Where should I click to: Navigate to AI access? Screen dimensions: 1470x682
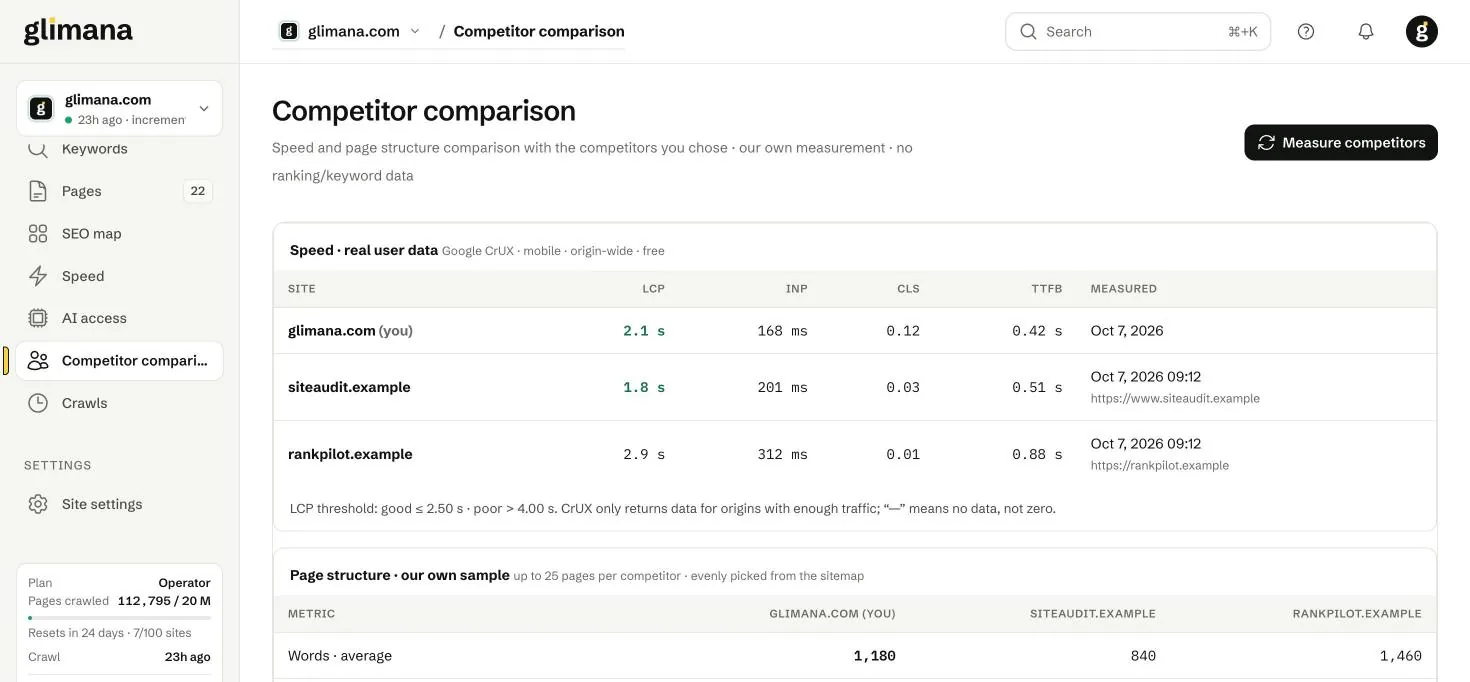tap(120, 318)
